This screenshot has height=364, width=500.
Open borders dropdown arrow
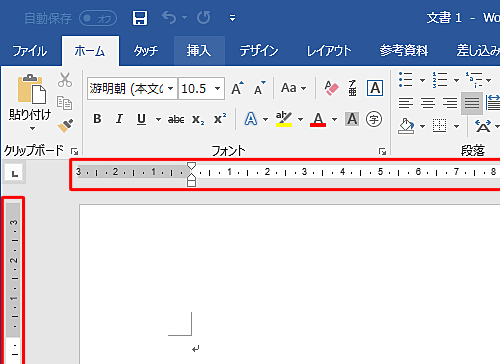click(x=456, y=126)
